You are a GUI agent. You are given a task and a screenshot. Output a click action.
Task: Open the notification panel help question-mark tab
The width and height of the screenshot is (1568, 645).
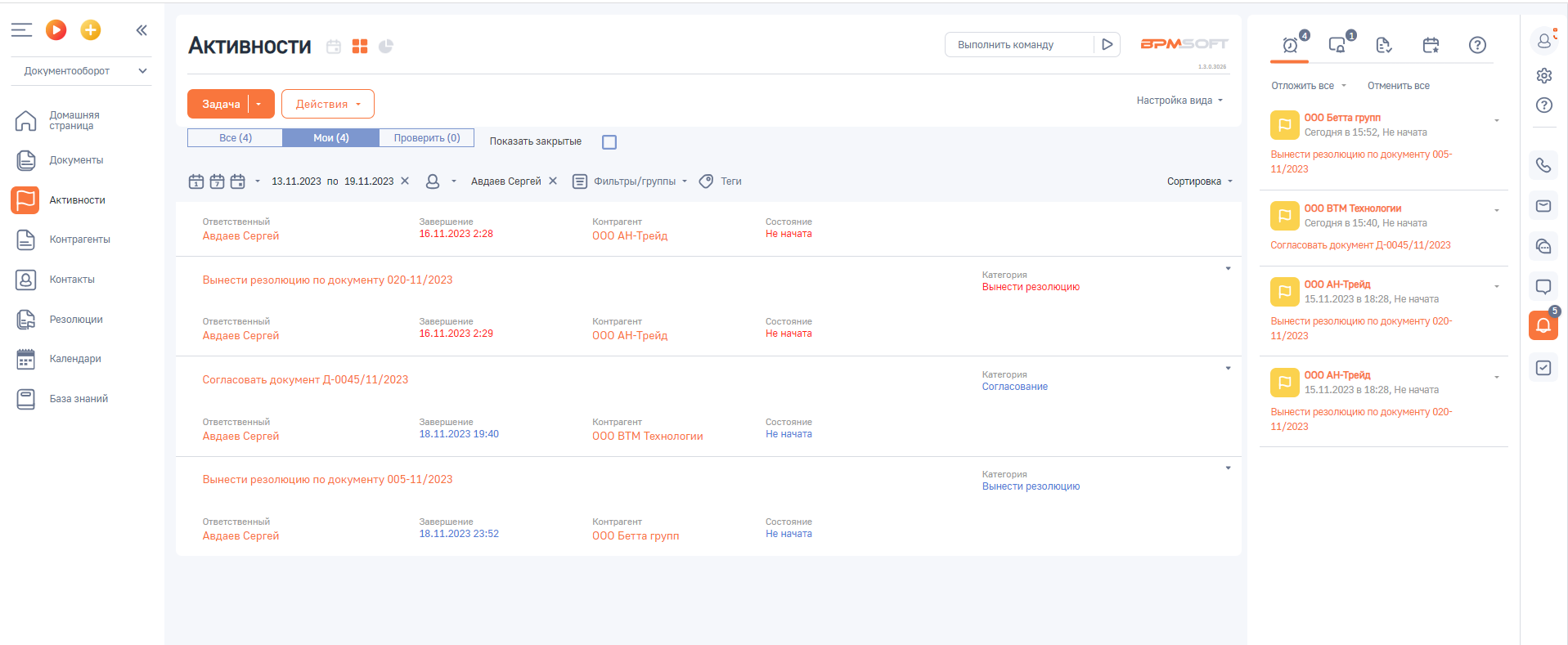[x=1477, y=45]
